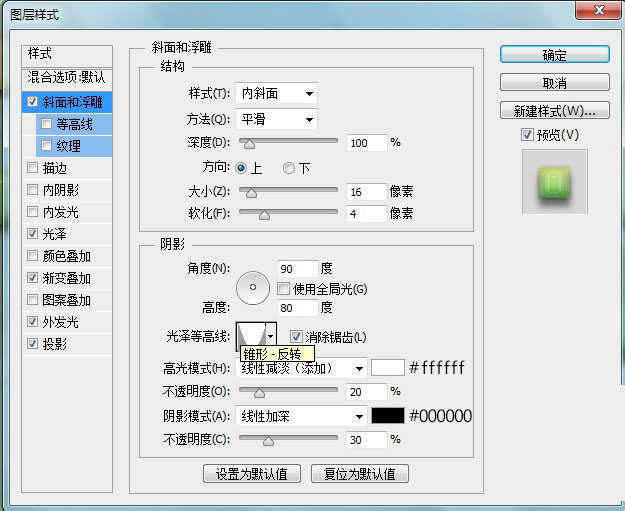
Task: Select the 斜面和浮雕 list entry label
Action: (x=73, y=102)
